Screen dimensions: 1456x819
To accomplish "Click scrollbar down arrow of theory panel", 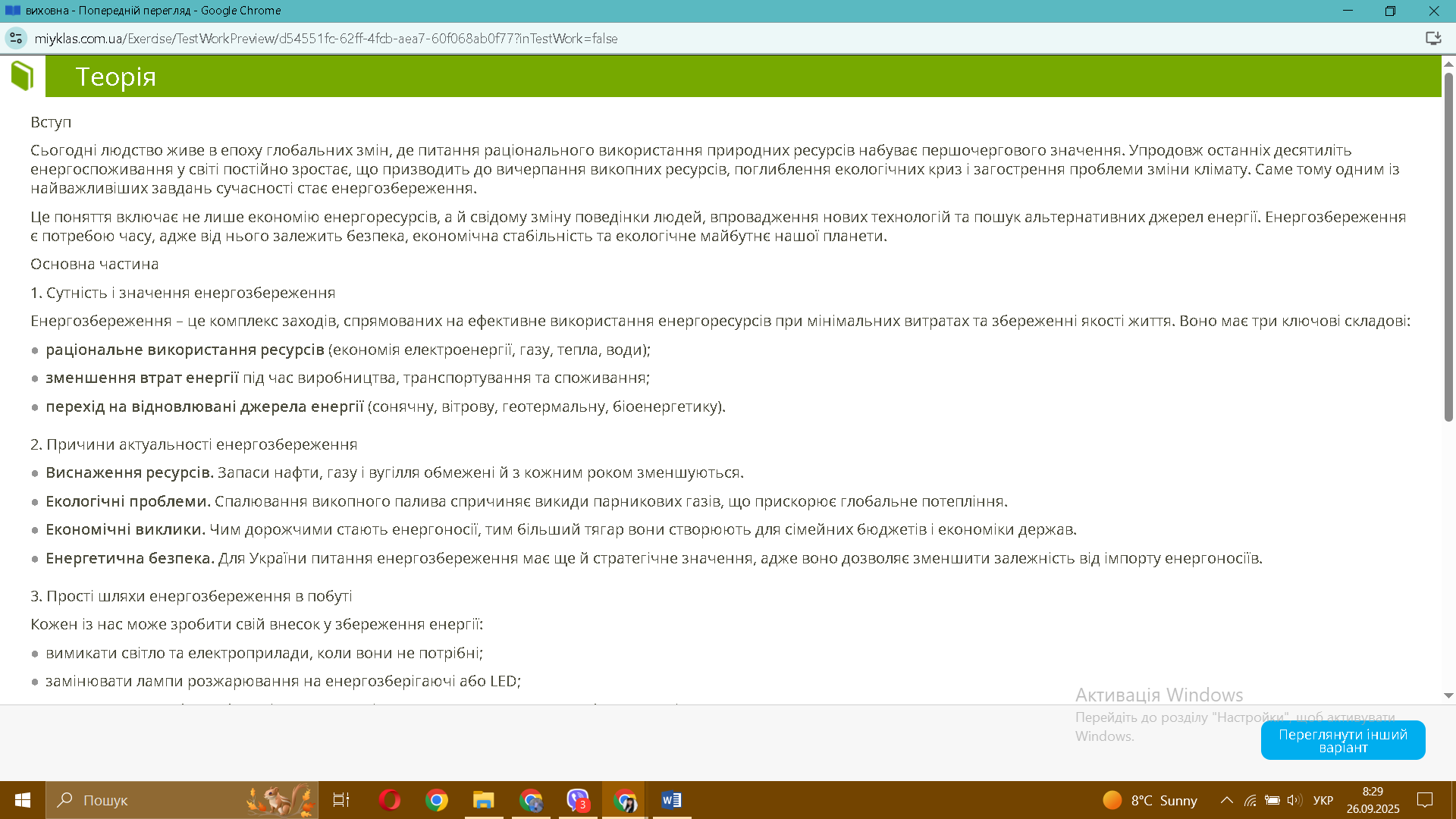I will pos(1448,695).
